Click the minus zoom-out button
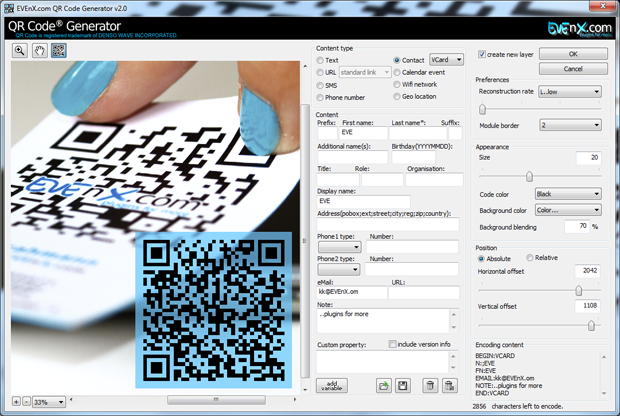Image resolution: width=620 pixels, height=416 pixels. pos(26,402)
